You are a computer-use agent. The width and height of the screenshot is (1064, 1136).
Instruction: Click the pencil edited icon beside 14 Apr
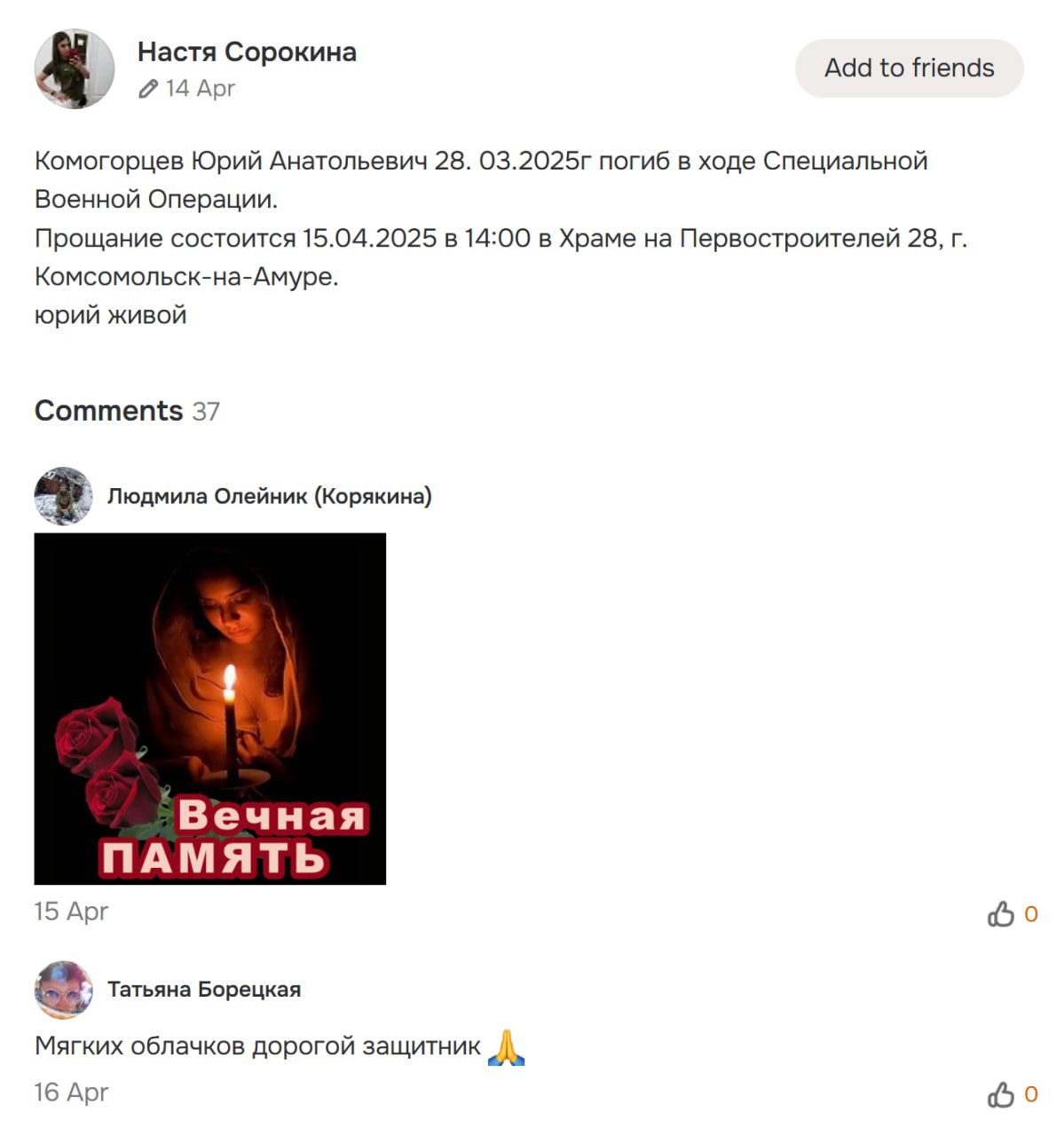(148, 89)
